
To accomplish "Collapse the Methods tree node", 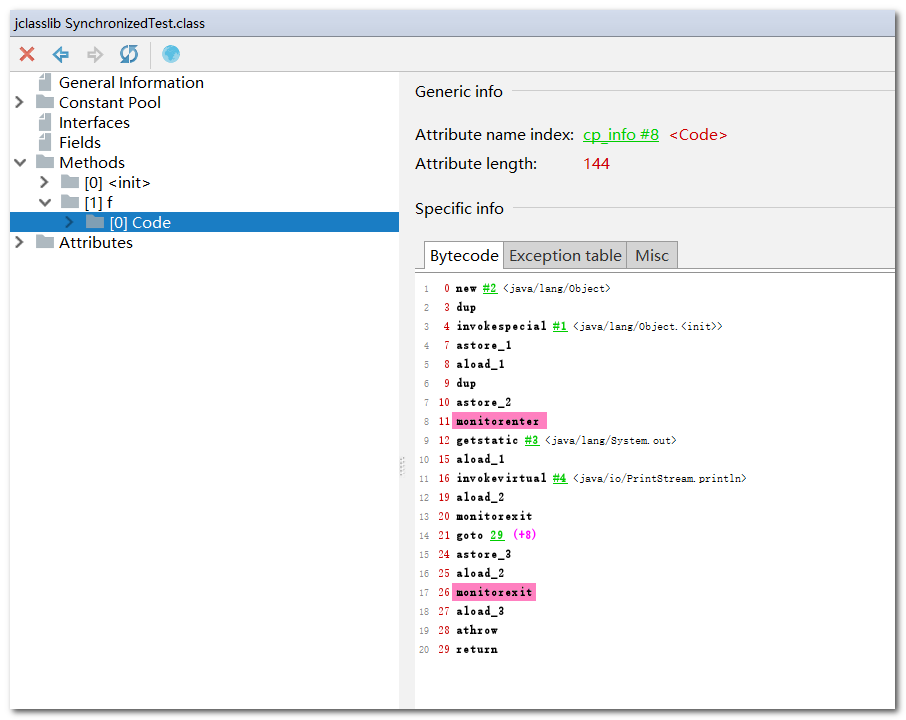I will 20,163.
